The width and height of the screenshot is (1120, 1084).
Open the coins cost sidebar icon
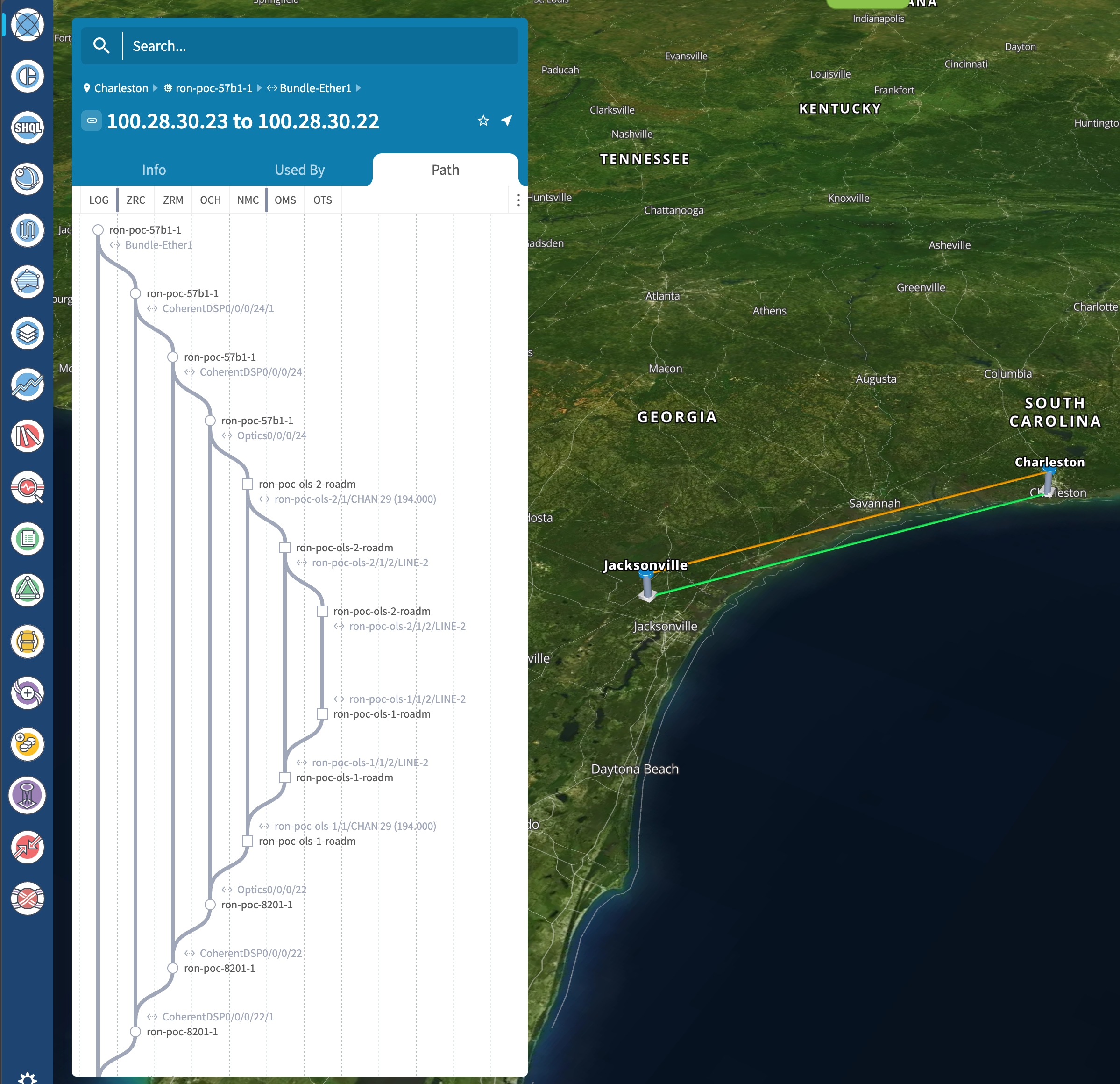point(28,744)
